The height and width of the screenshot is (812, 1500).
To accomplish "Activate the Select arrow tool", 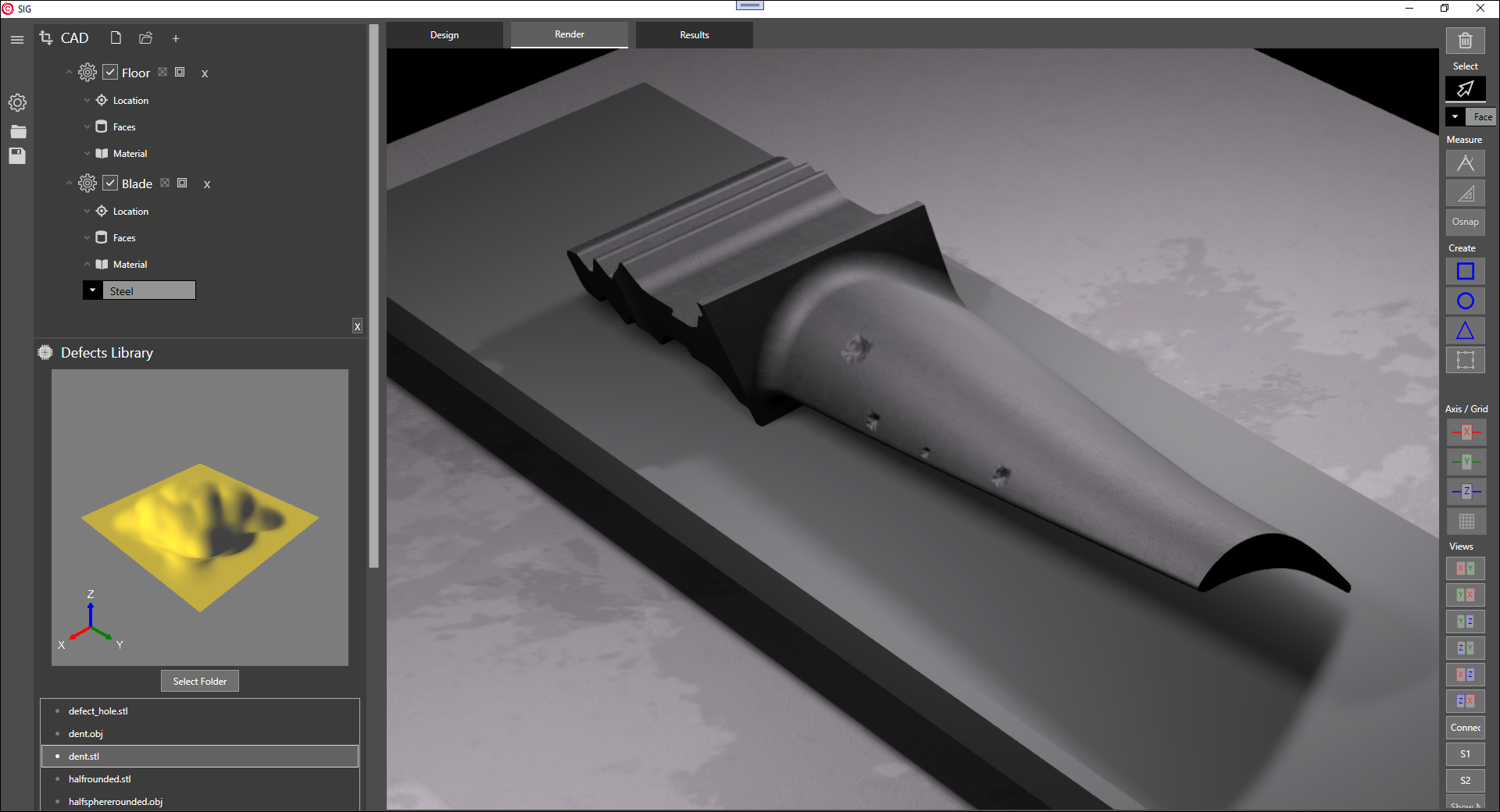I will coord(1465,89).
